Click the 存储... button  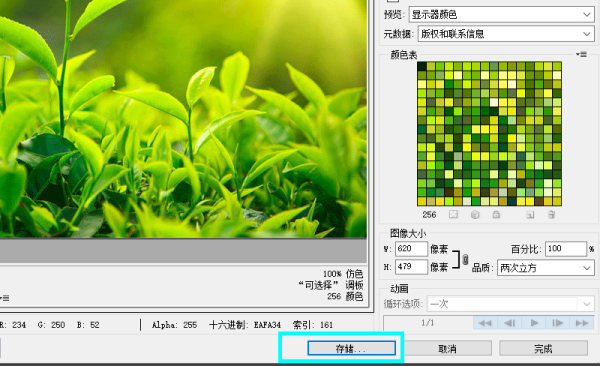(x=351, y=348)
